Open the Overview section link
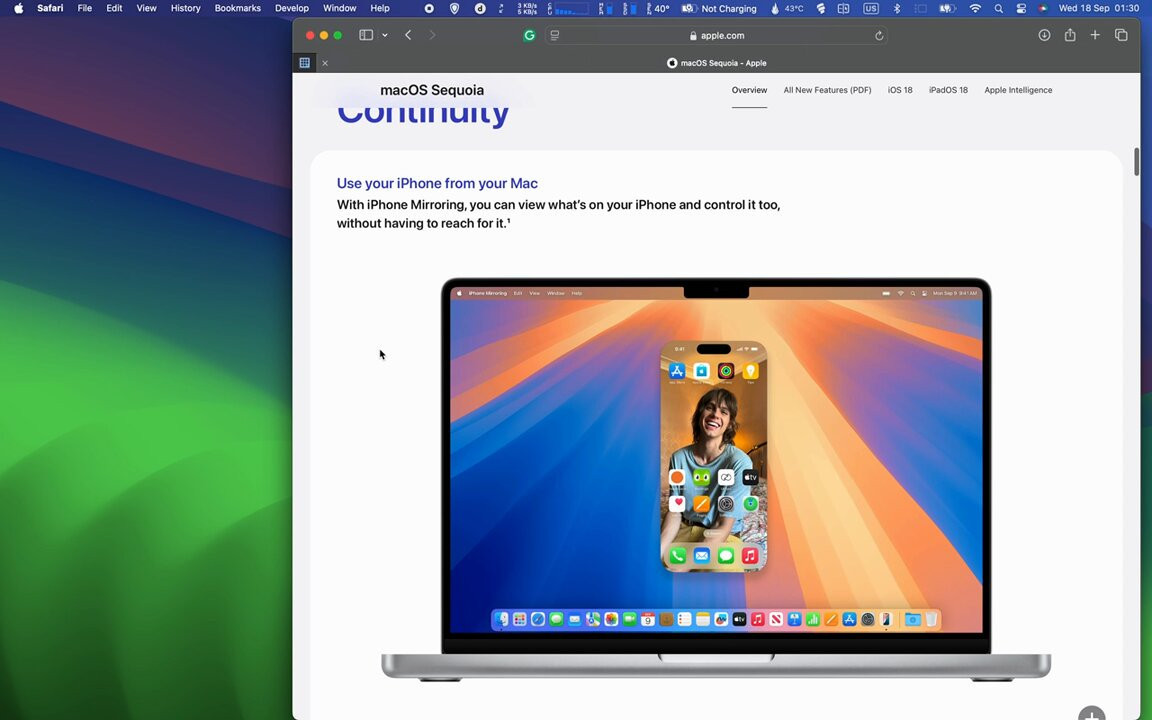The image size is (1152, 720). [749, 90]
